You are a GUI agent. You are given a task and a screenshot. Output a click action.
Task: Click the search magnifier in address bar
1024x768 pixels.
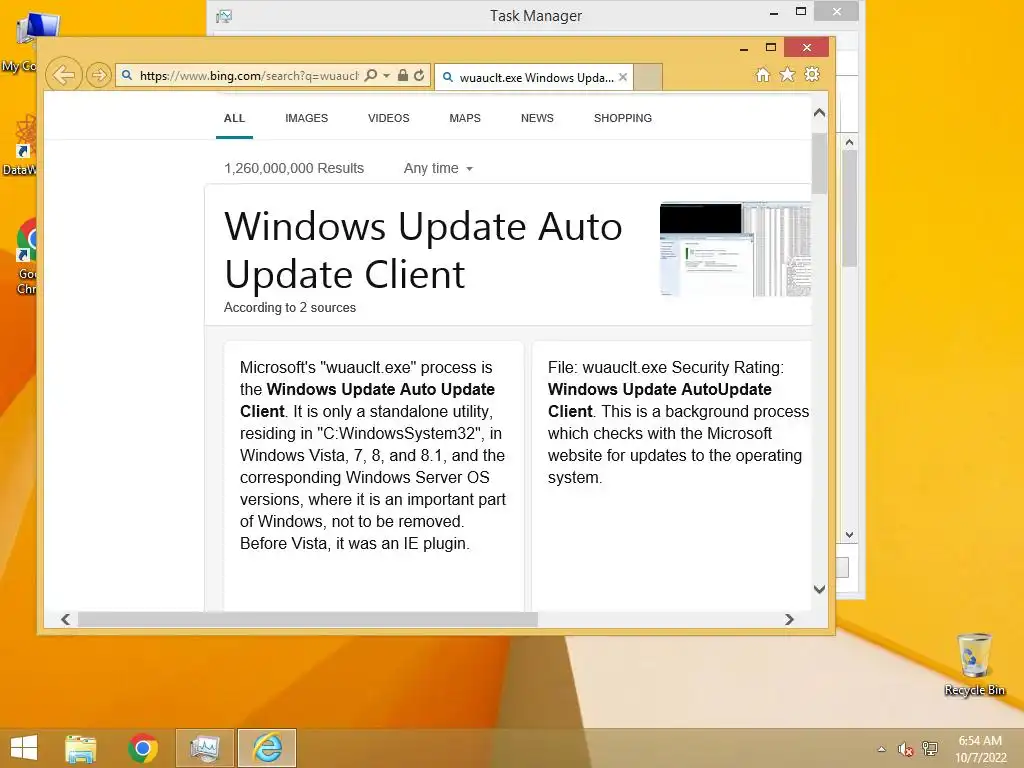coord(370,75)
